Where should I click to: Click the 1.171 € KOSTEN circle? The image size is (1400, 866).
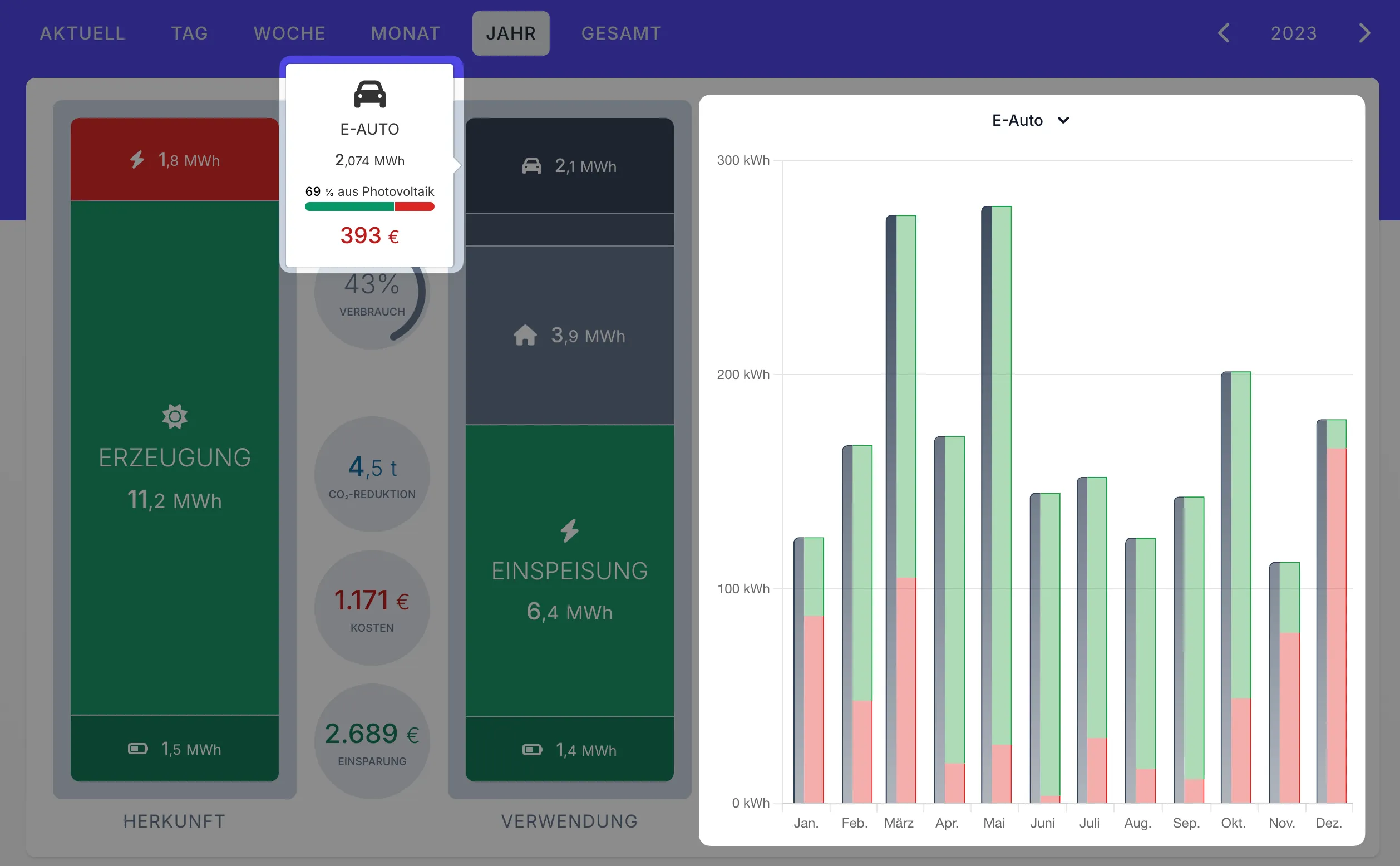pyautogui.click(x=372, y=608)
